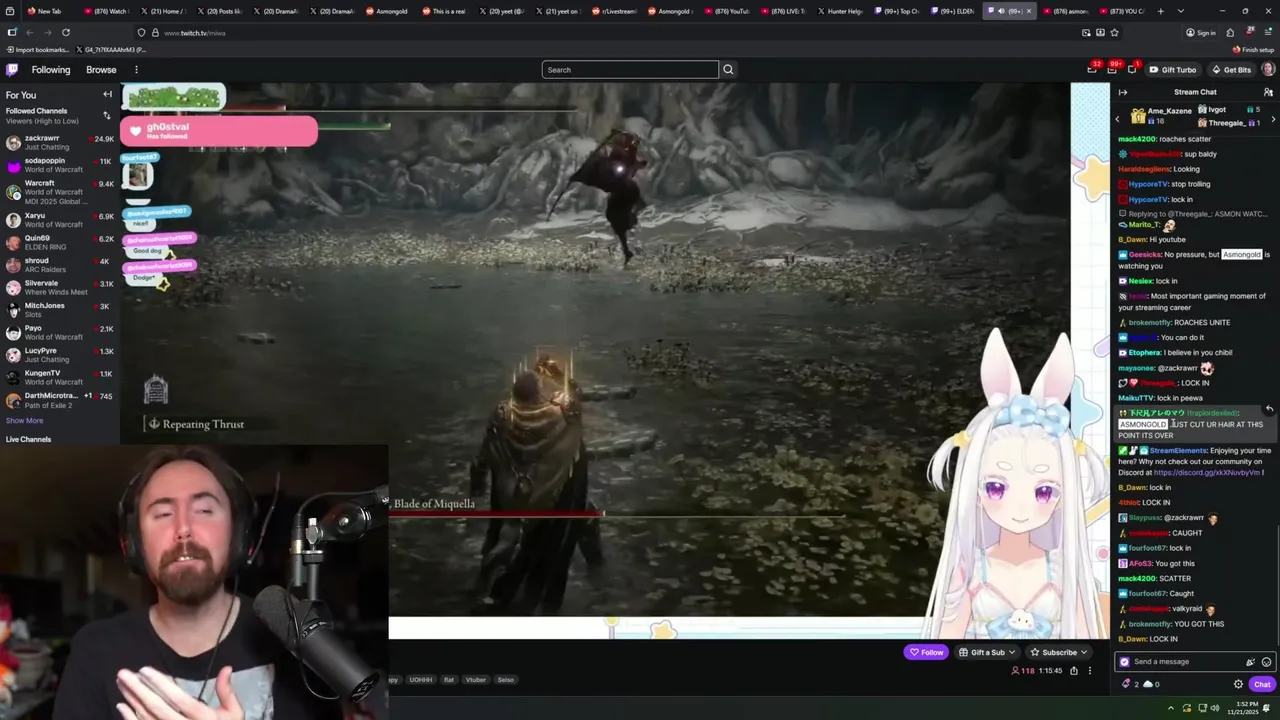Image resolution: width=1280 pixels, height=720 pixels.
Task: Open Silvervale channel in sidebar
Action: 60,287
